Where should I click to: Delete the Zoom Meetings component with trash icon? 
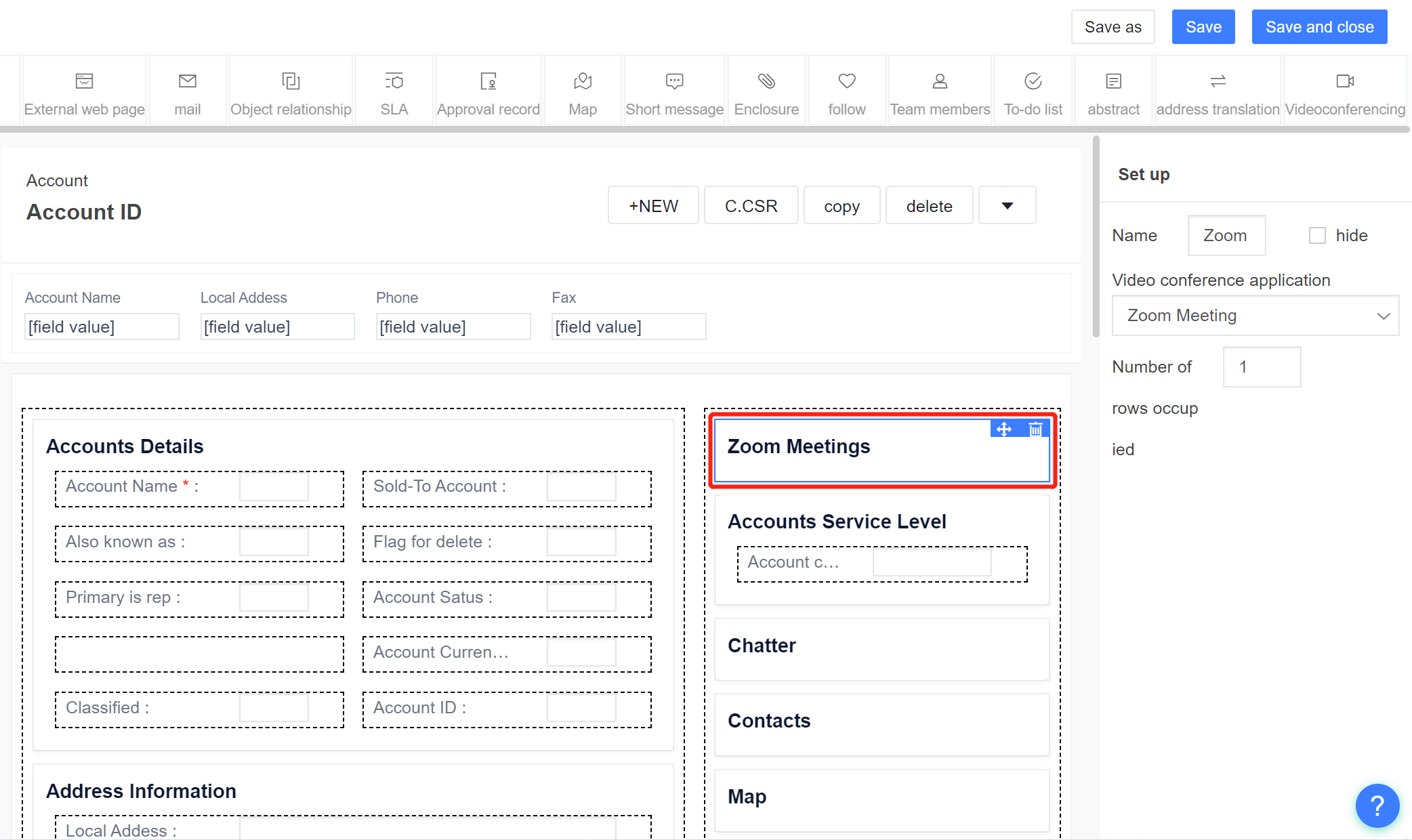click(x=1035, y=429)
